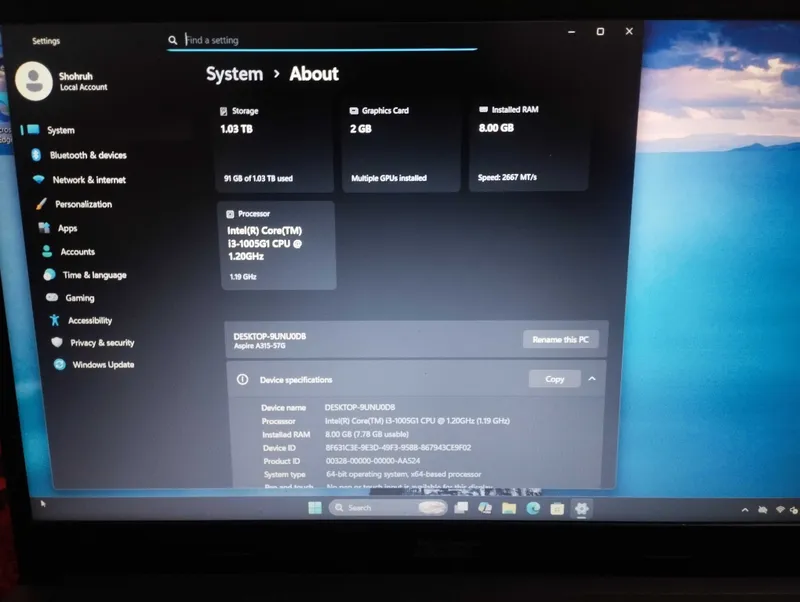The image size is (800, 602).
Task: Focus the Find a setting search box
Action: click(x=322, y=40)
